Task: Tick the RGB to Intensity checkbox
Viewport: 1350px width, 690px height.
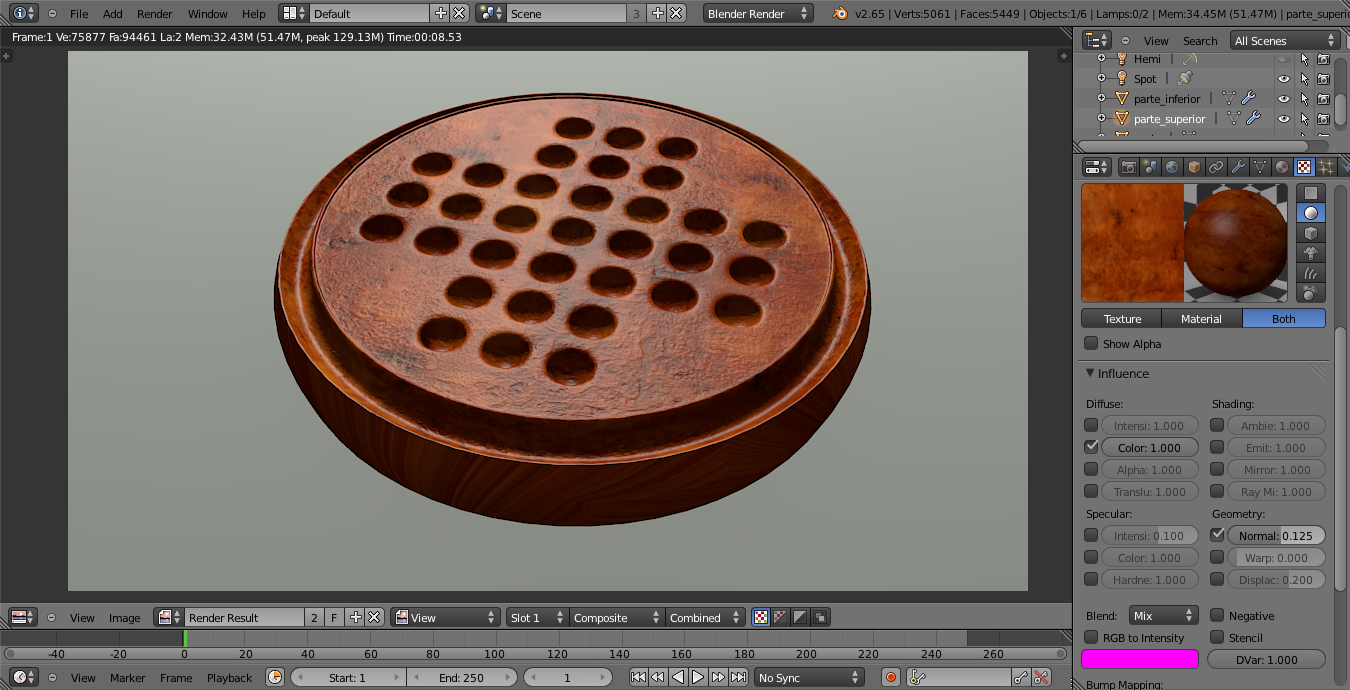Action: pos(1091,638)
